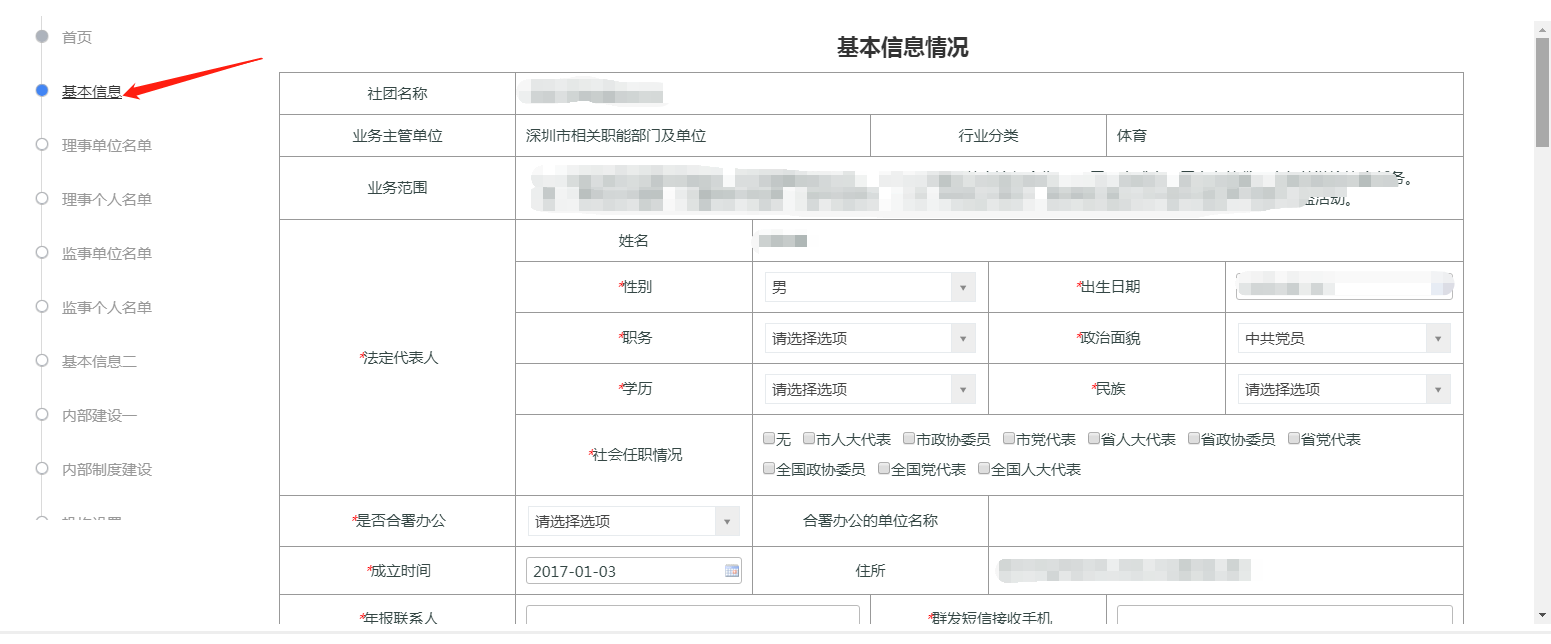The width and height of the screenshot is (1551, 644).
Task: Check the 市人大代表 checkbox
Action: pyautogui.click(x=809, y=439)
